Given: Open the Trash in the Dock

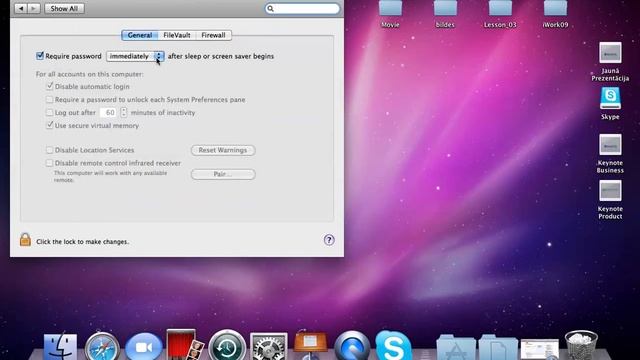Looking at the screenshot, I should pyautogui.click(x=581, y=346).
